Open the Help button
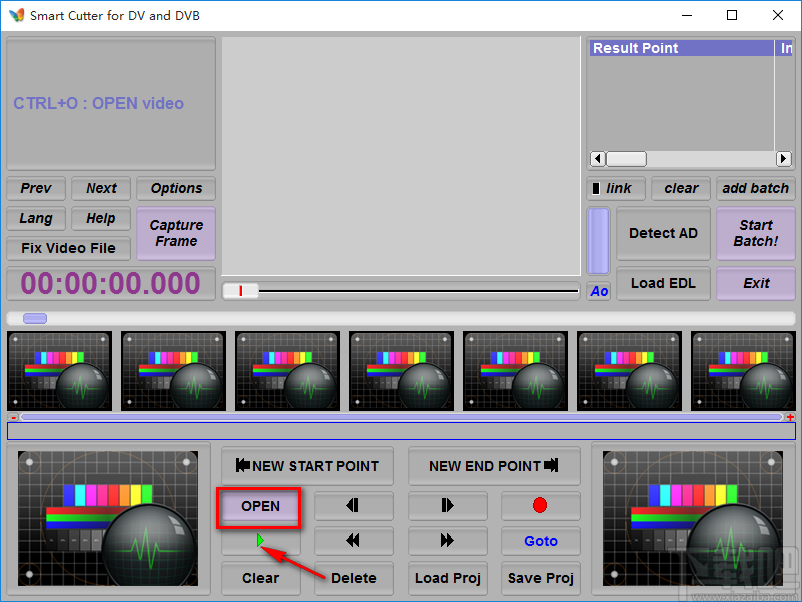802x602 pixels. coord(101,218)
